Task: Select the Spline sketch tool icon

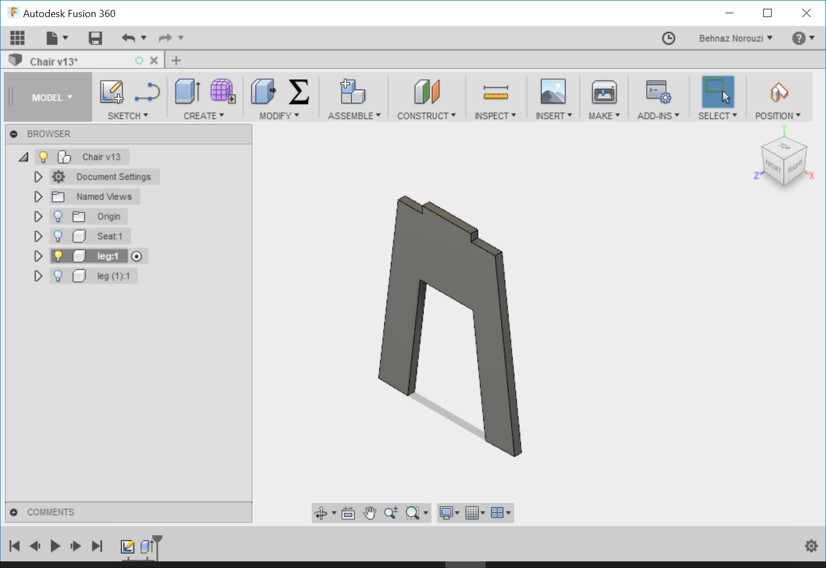Action: pyautogui.click(x=147, y=92)
